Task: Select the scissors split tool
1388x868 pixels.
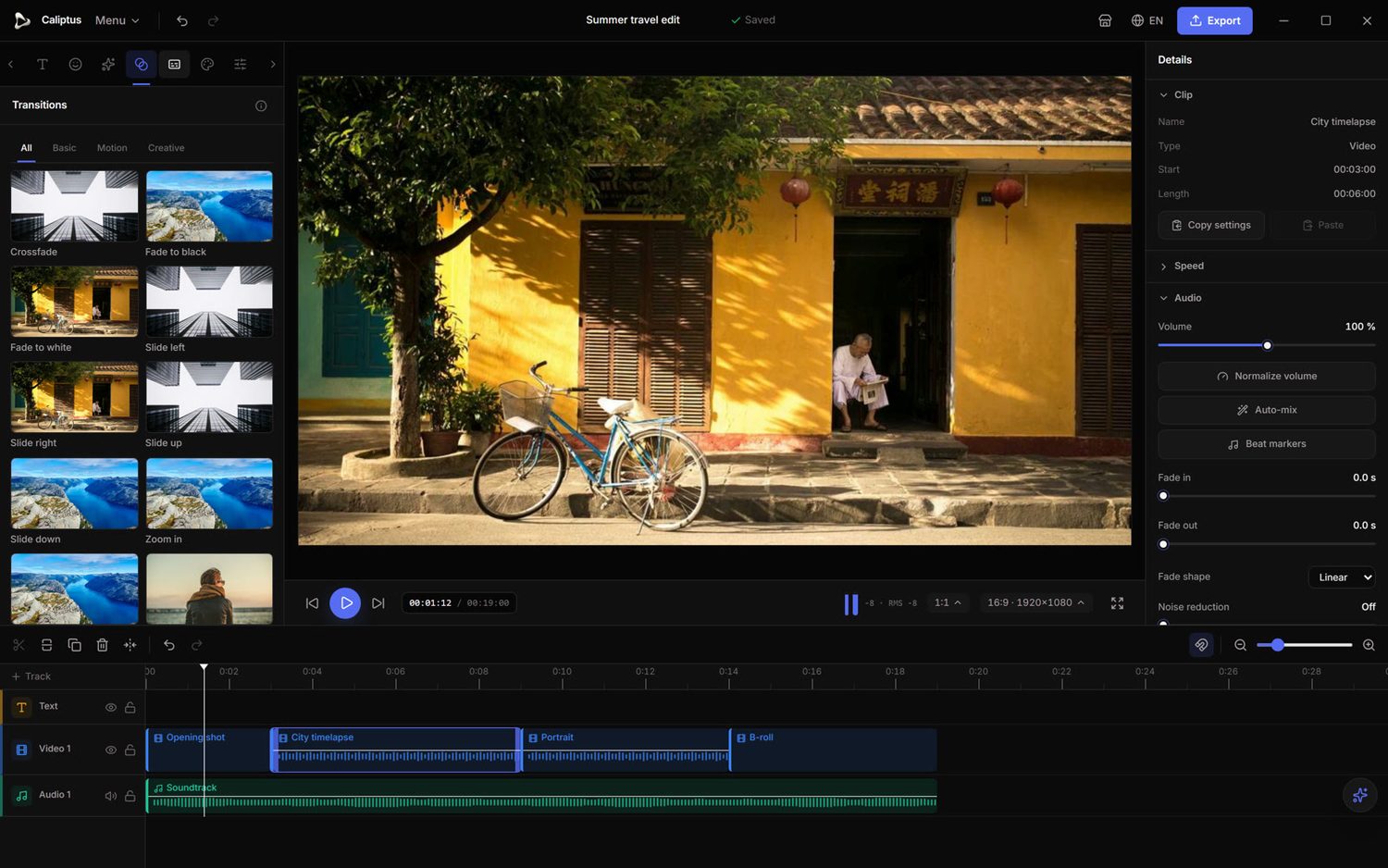Action: point(19,645)
